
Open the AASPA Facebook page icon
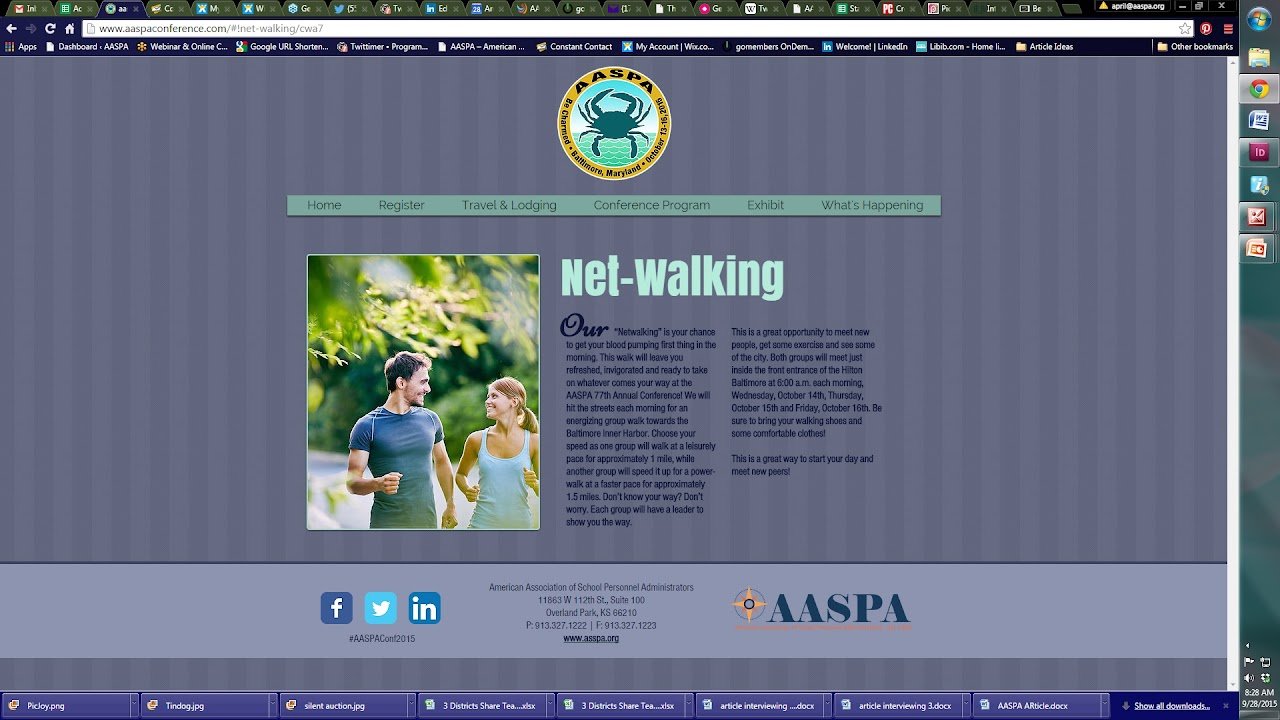336,607
